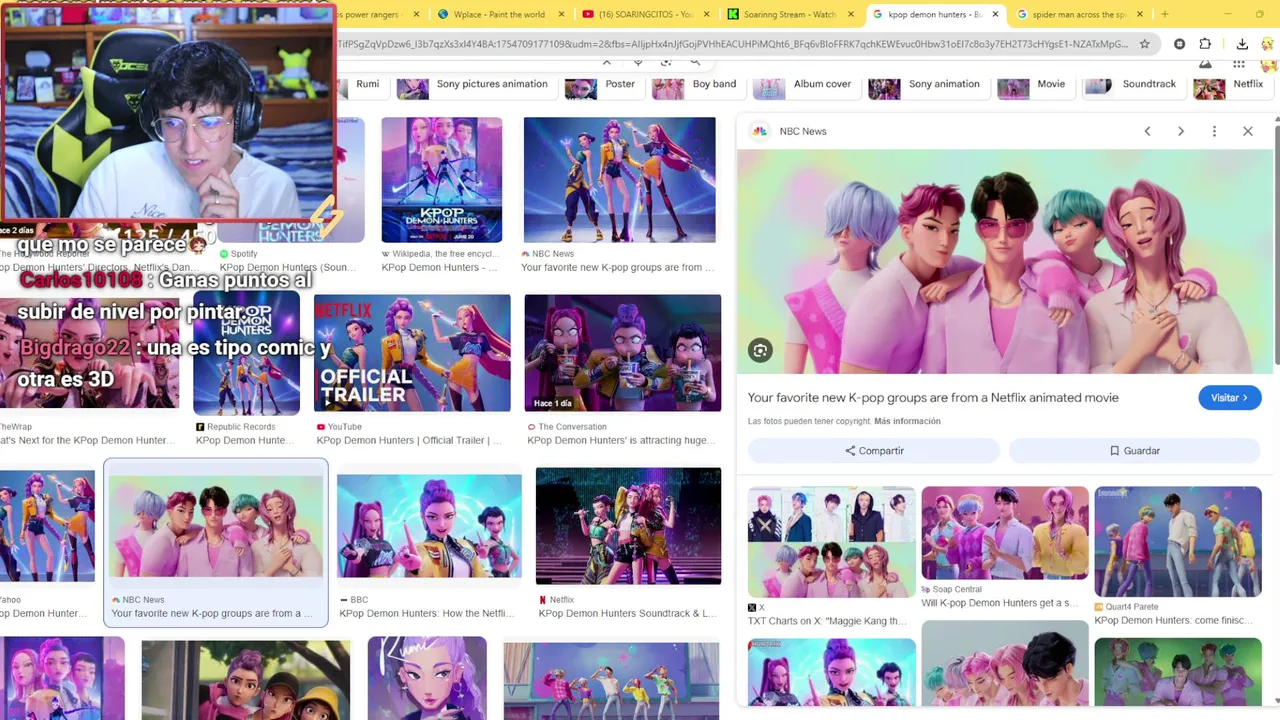Open the Soap Central related image

click(1005, 533)
